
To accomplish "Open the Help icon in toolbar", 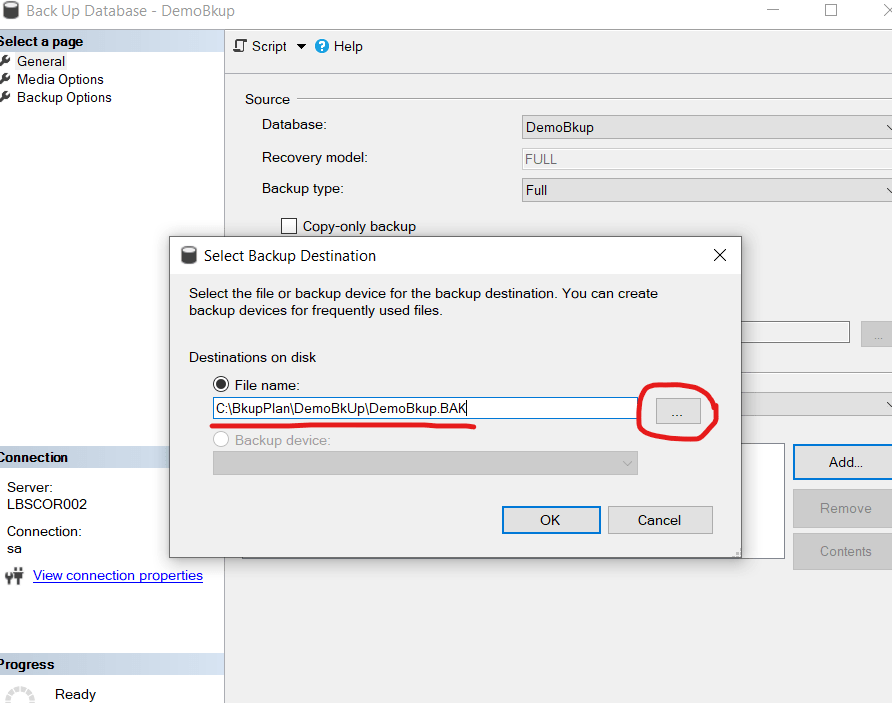I will coord(322,46).
